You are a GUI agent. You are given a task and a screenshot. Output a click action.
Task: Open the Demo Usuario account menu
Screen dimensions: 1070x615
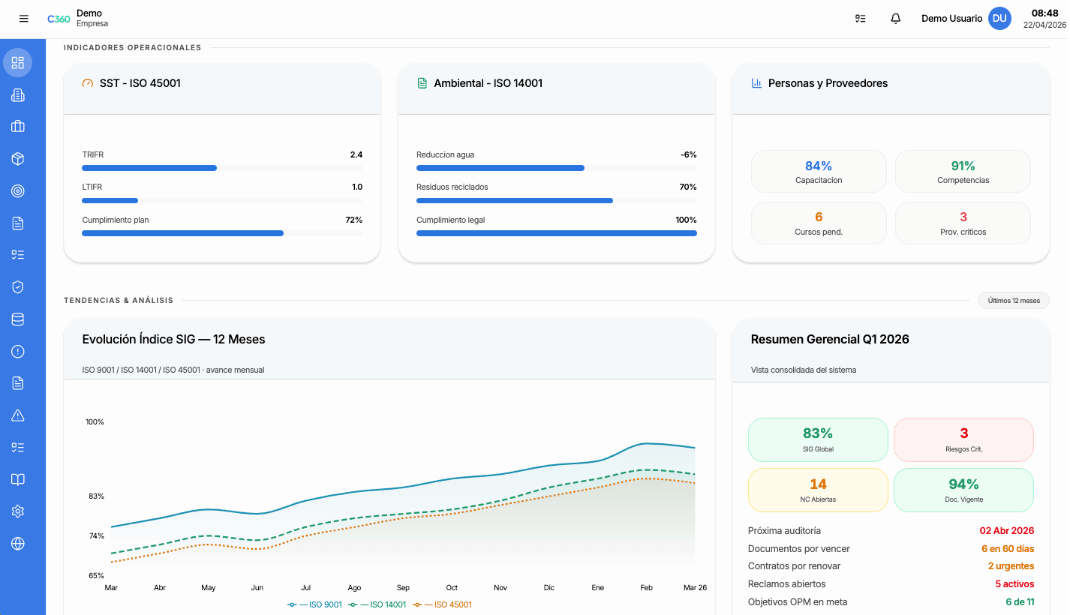[x=965, y=18]
